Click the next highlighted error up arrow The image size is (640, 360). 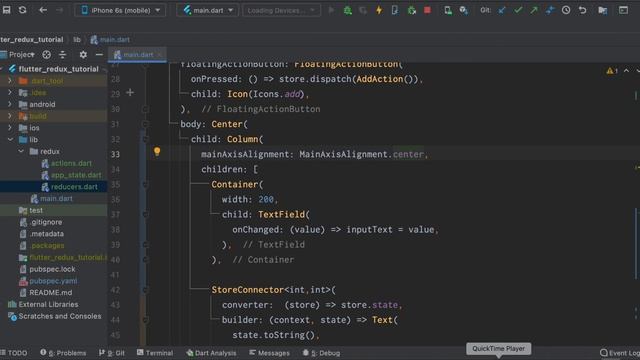tap(626, 71)
